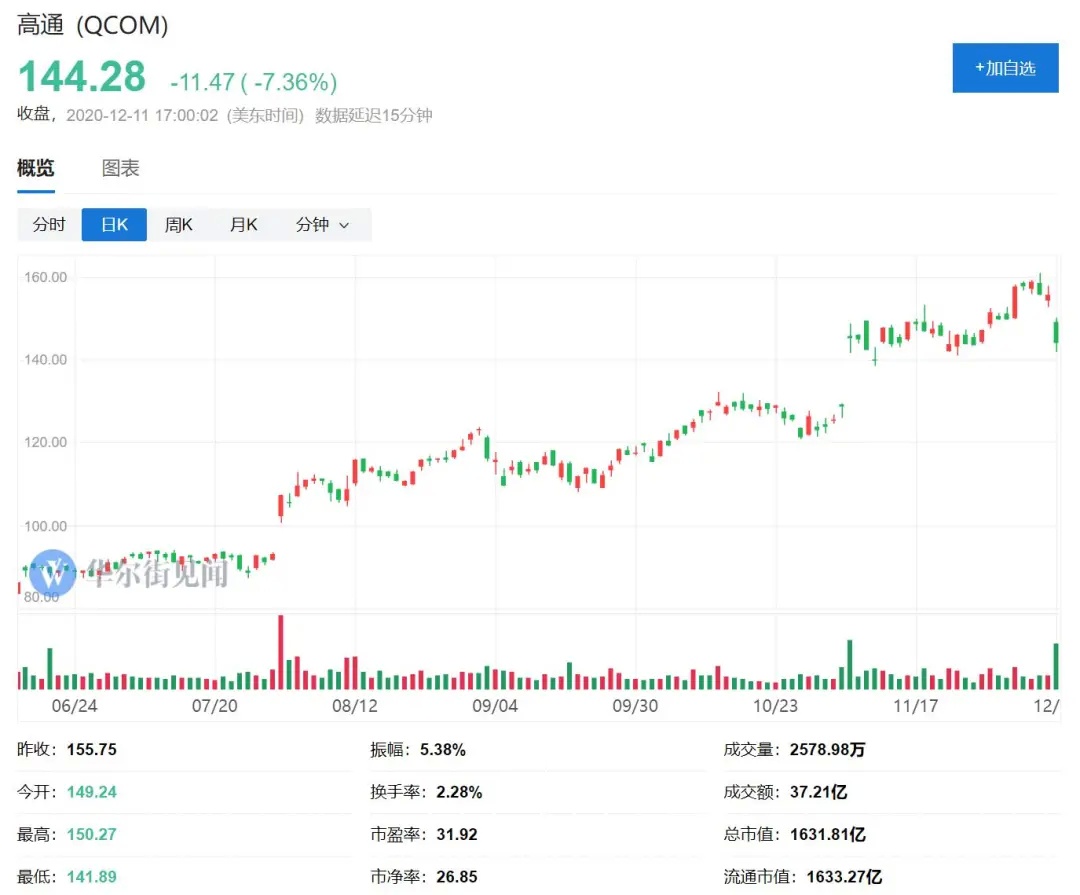Click the 160.00 price axis label
Viewport: 1080px width, 895px height.
[x=45, y=277]
